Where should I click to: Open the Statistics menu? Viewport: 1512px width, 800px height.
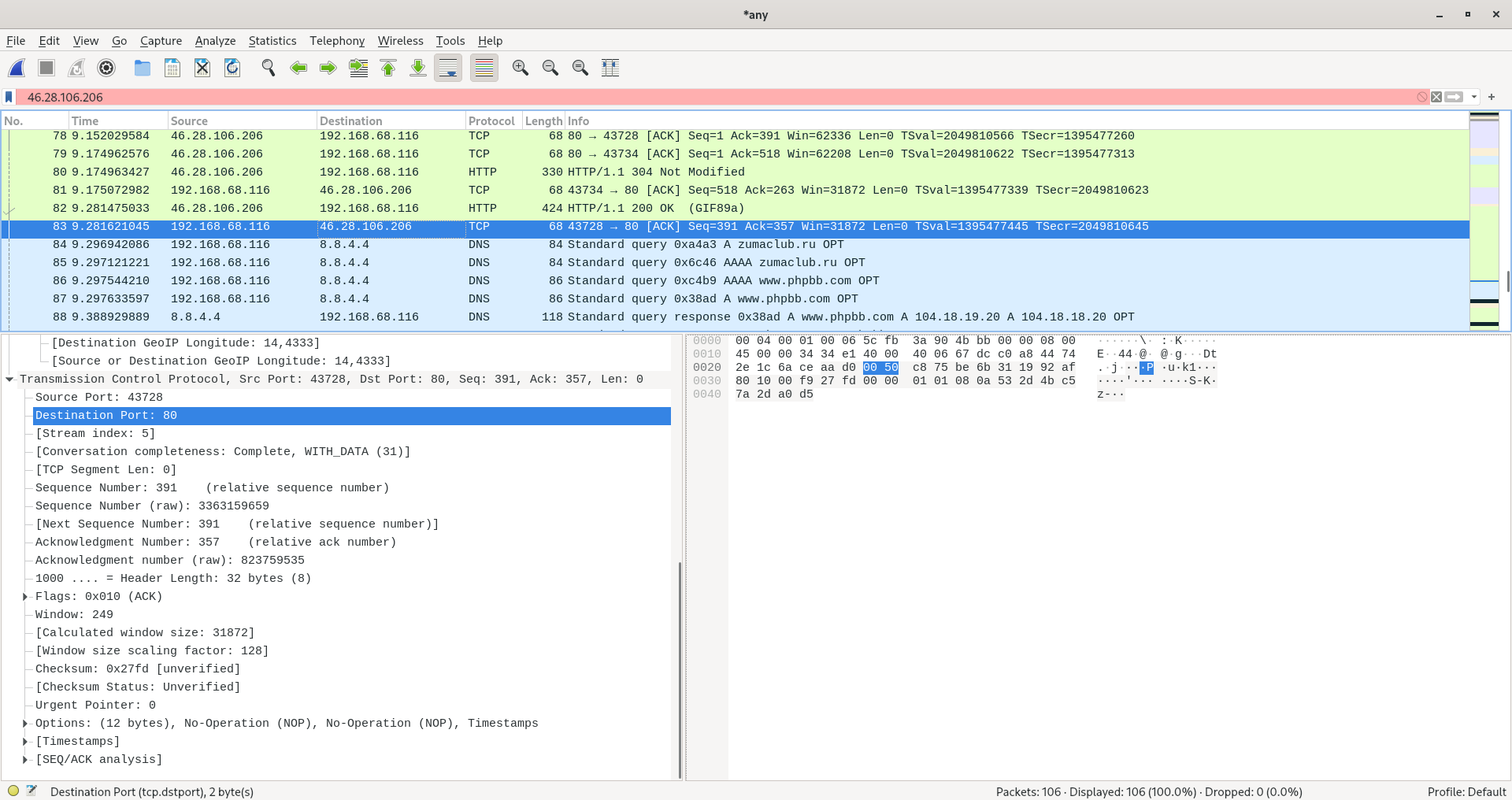272,41
